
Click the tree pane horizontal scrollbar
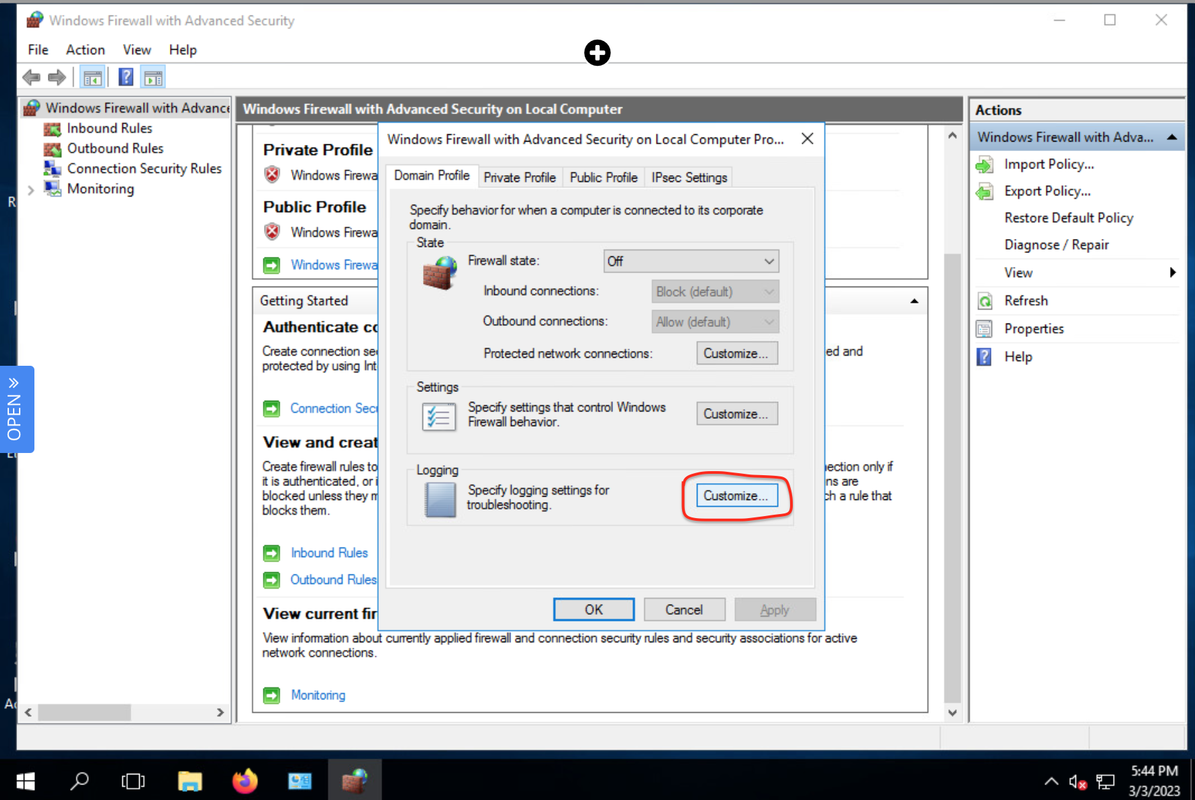tap(84, 712)
